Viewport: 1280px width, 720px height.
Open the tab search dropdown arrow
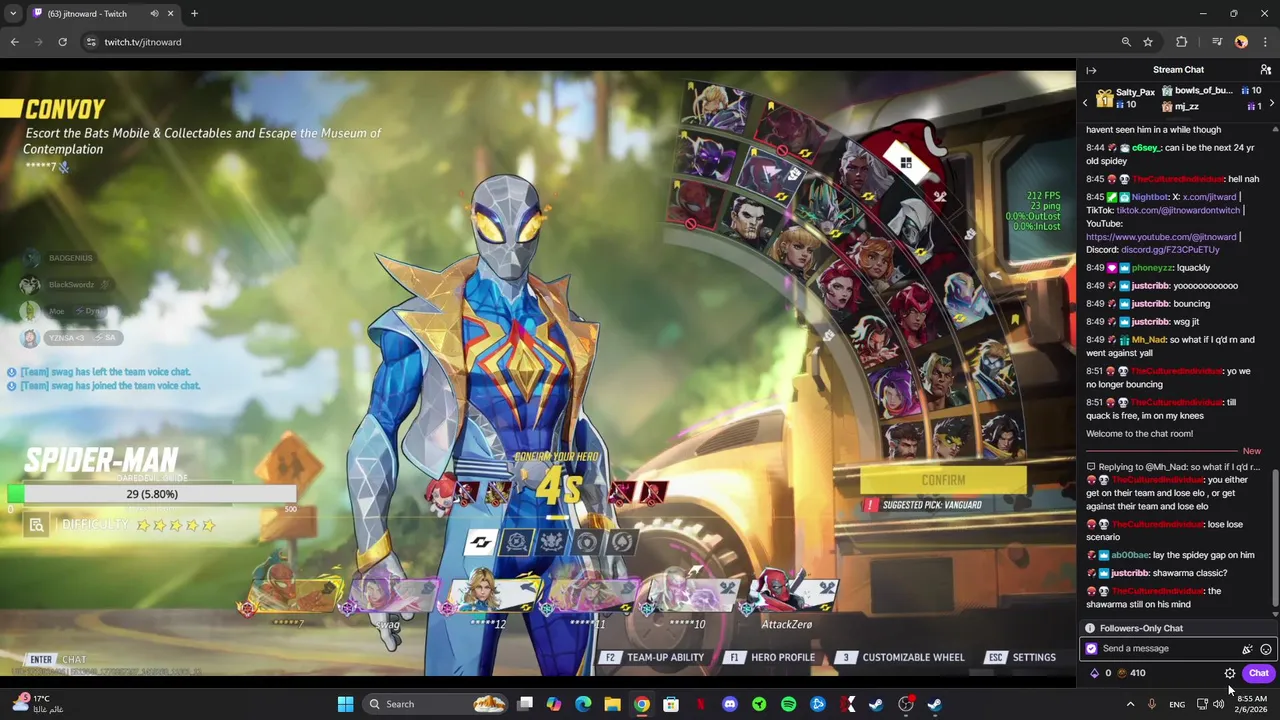pos(13,14)
